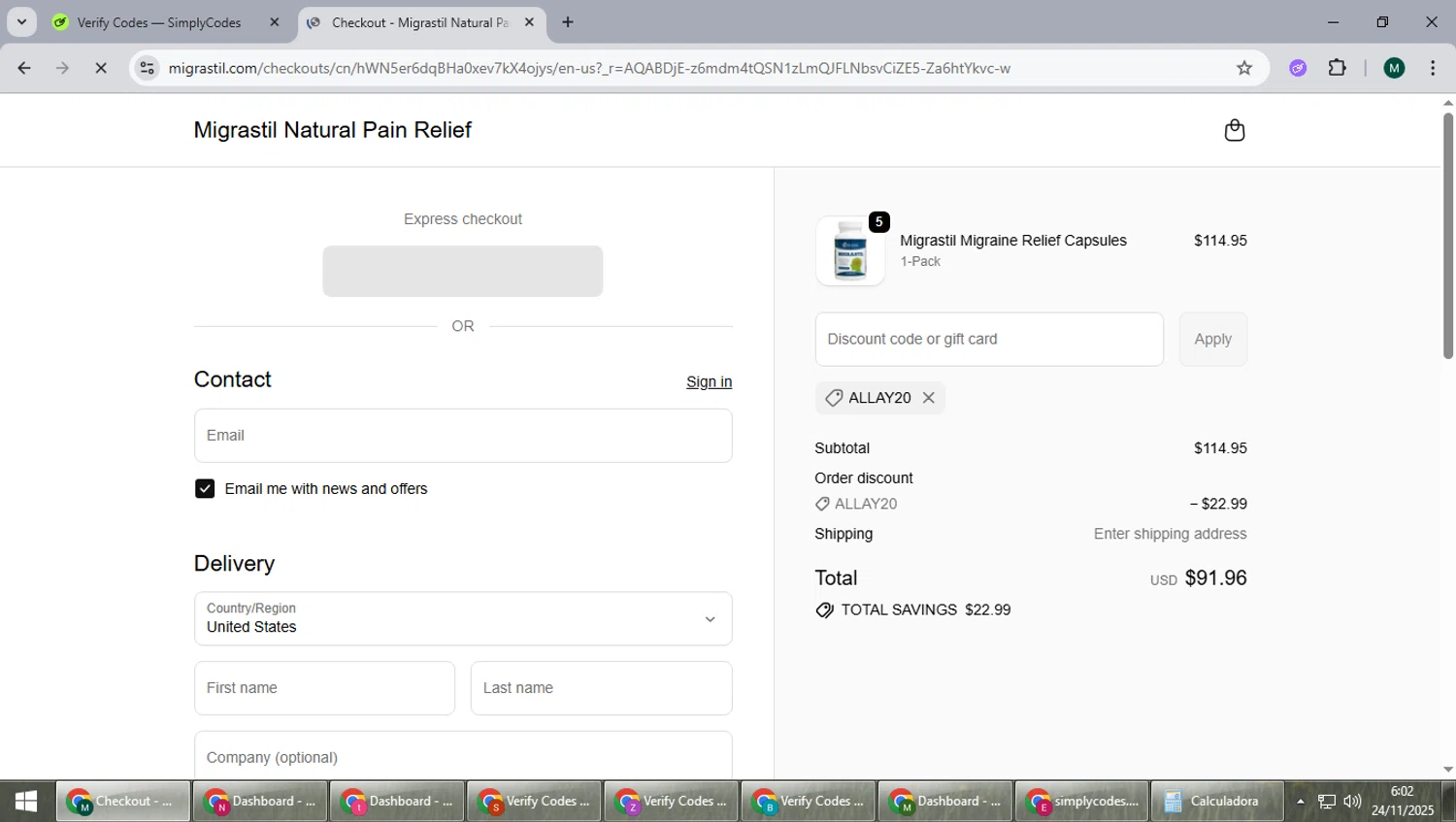Image resolution: width=1456 pixels, height=822 pixels.
Task: Show hidden system tray icons
Action: (x=1301, y=802)
